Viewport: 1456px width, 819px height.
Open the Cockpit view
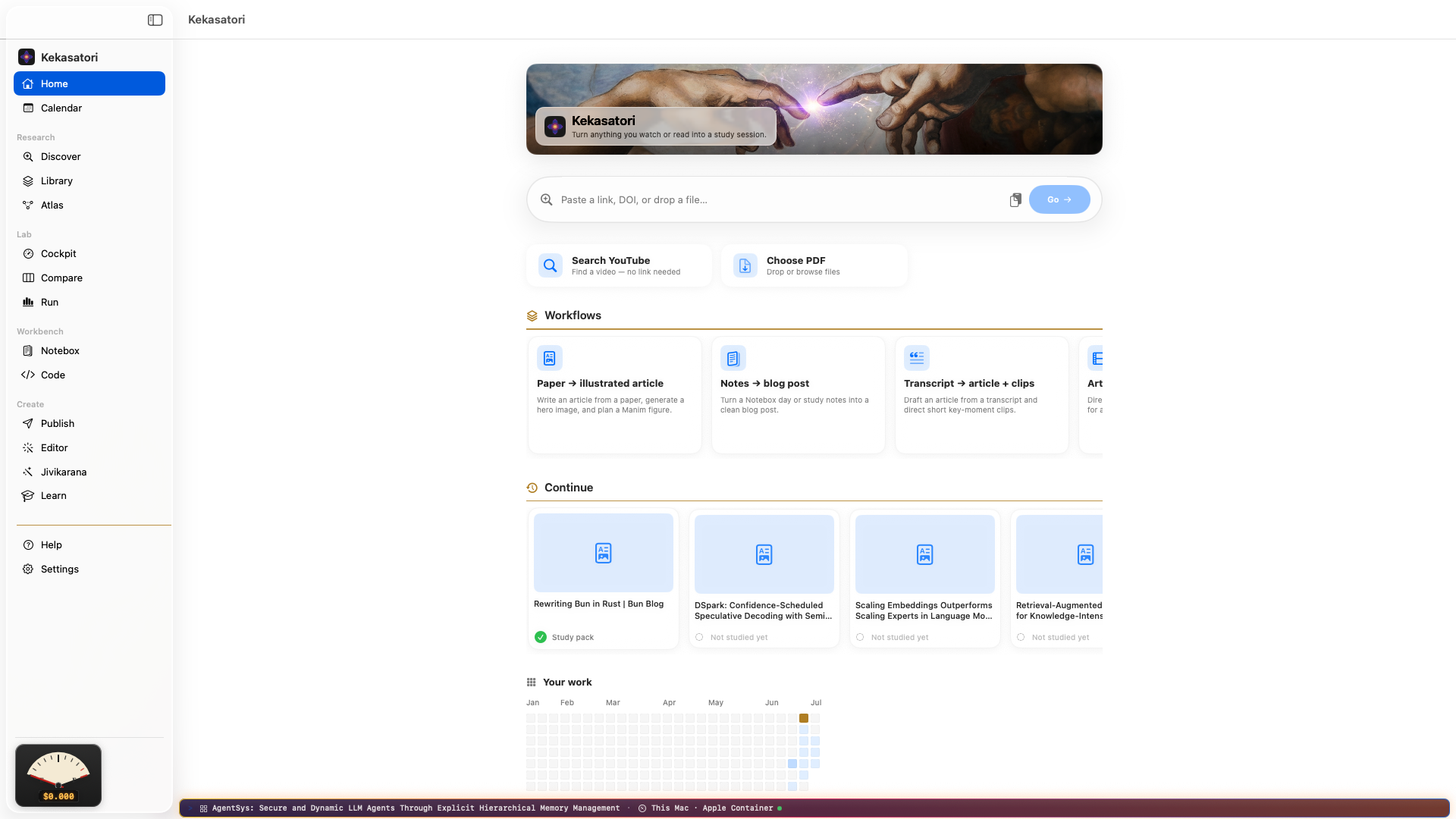click(89, 253)
